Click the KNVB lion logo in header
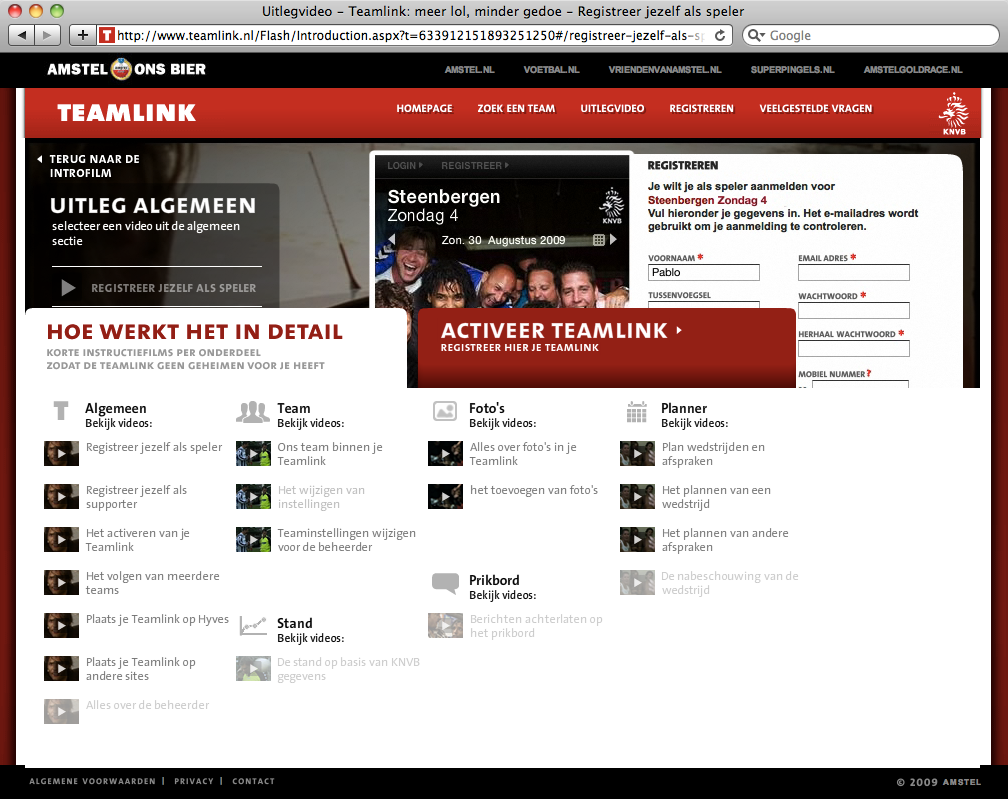 click(x=954, y=114)
